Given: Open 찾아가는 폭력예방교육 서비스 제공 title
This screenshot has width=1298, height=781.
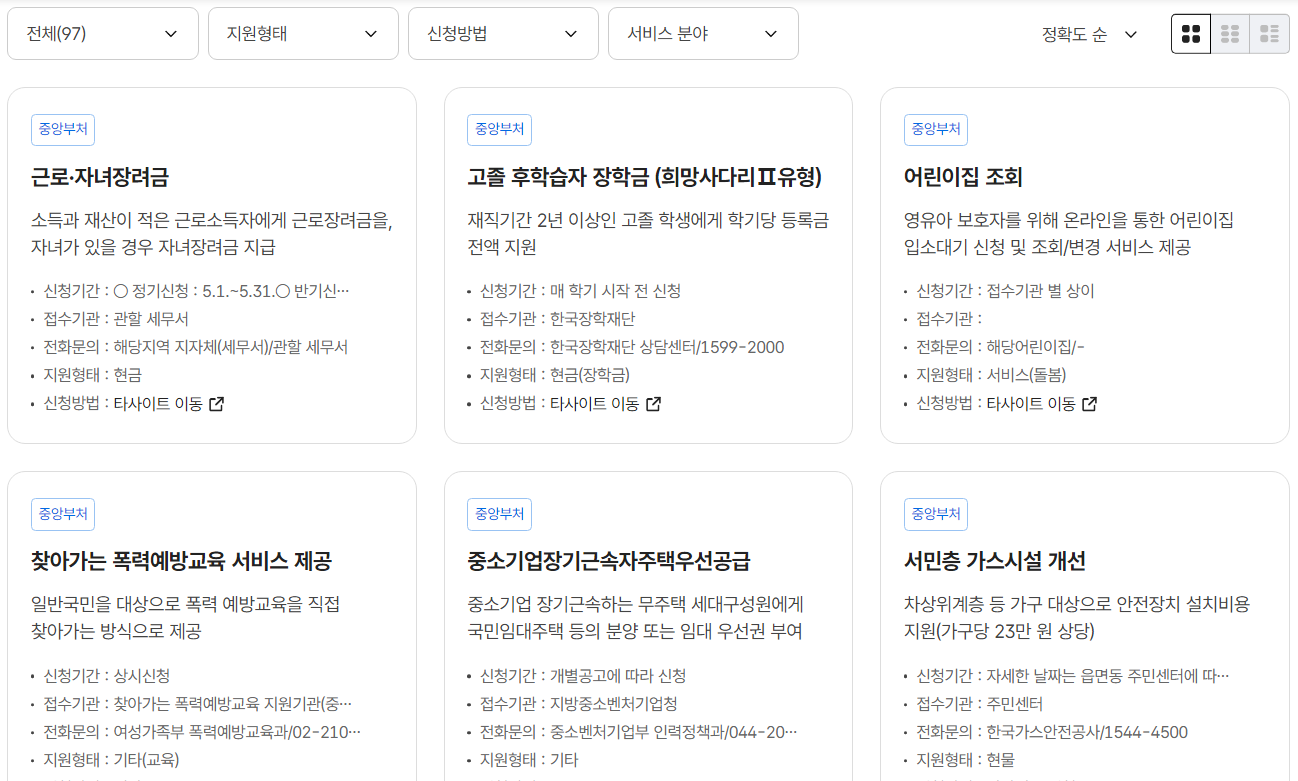Looking at the screenshot, I should 182,561.
